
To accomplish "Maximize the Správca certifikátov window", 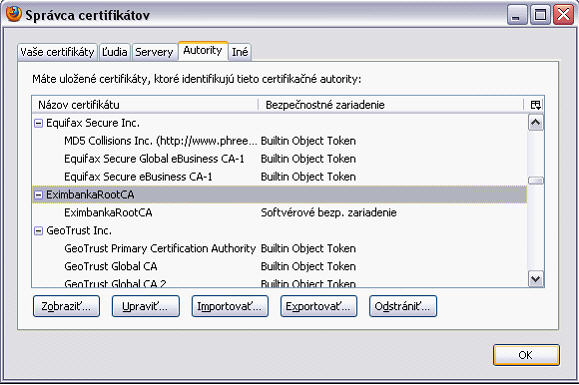I will pos(540,15).
